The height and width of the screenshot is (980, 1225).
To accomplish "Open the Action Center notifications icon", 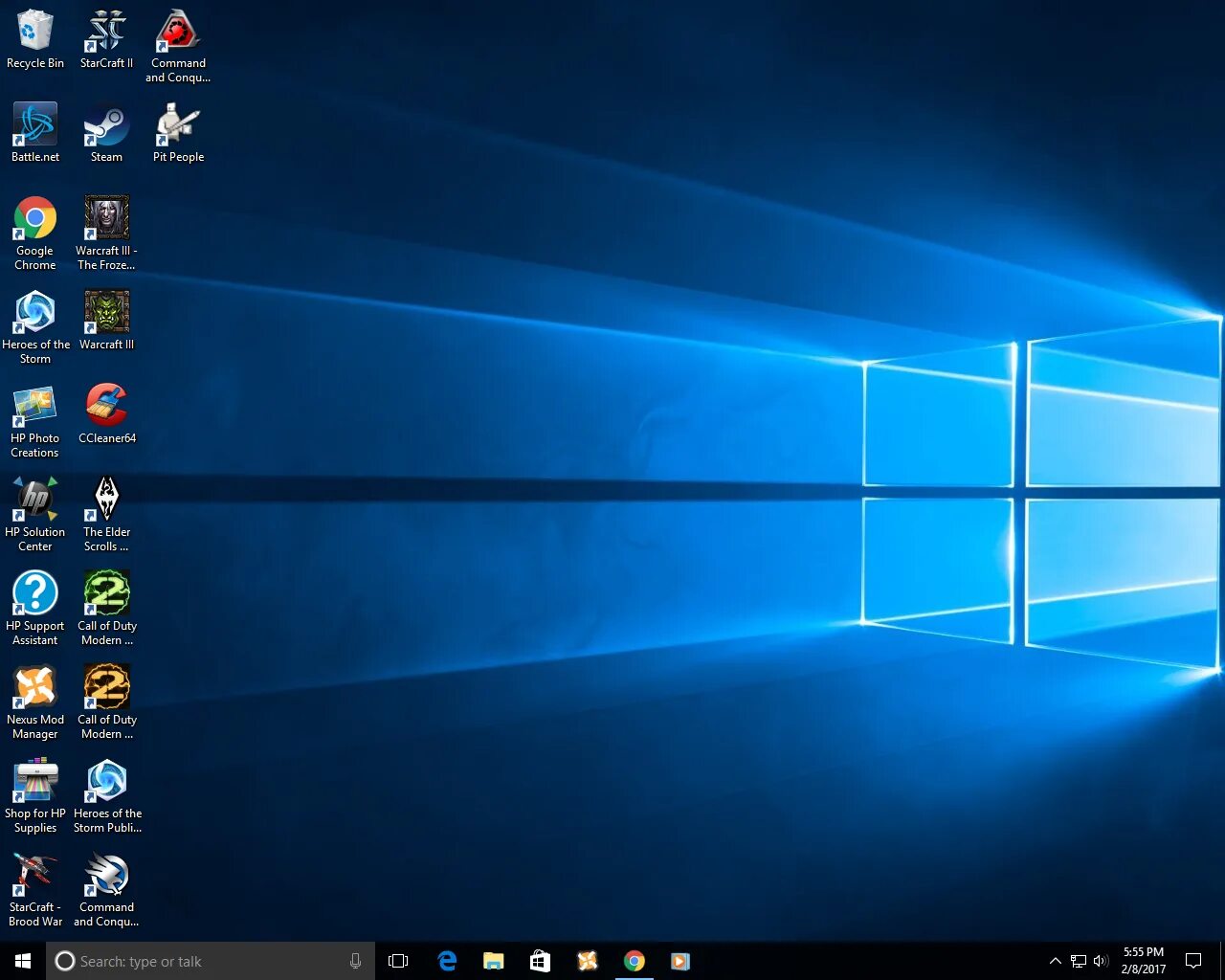I will click(x=1193, y=961).
